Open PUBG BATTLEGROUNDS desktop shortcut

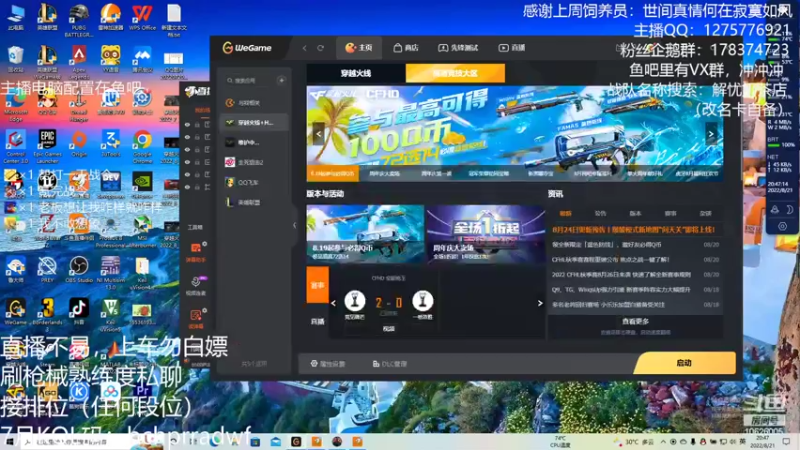[x=79, y=19]
